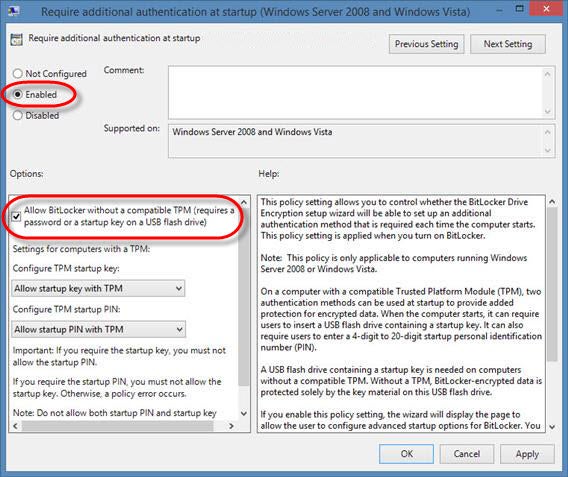The height and width of the screenshot is (477, 568).
Task: Click the Supported on box scroll down arrow
Action: (x=548, y=150)
